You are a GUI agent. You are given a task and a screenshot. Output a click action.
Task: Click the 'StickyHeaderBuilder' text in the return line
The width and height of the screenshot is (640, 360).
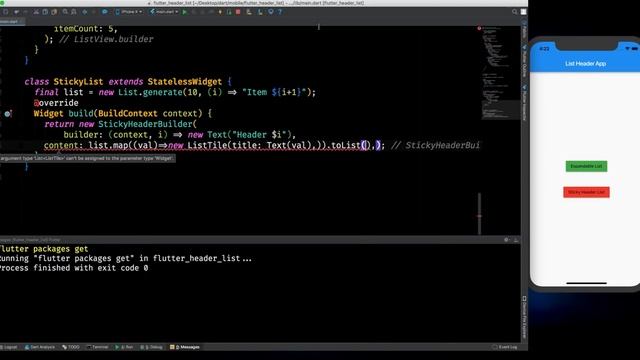tap(145, 124)
